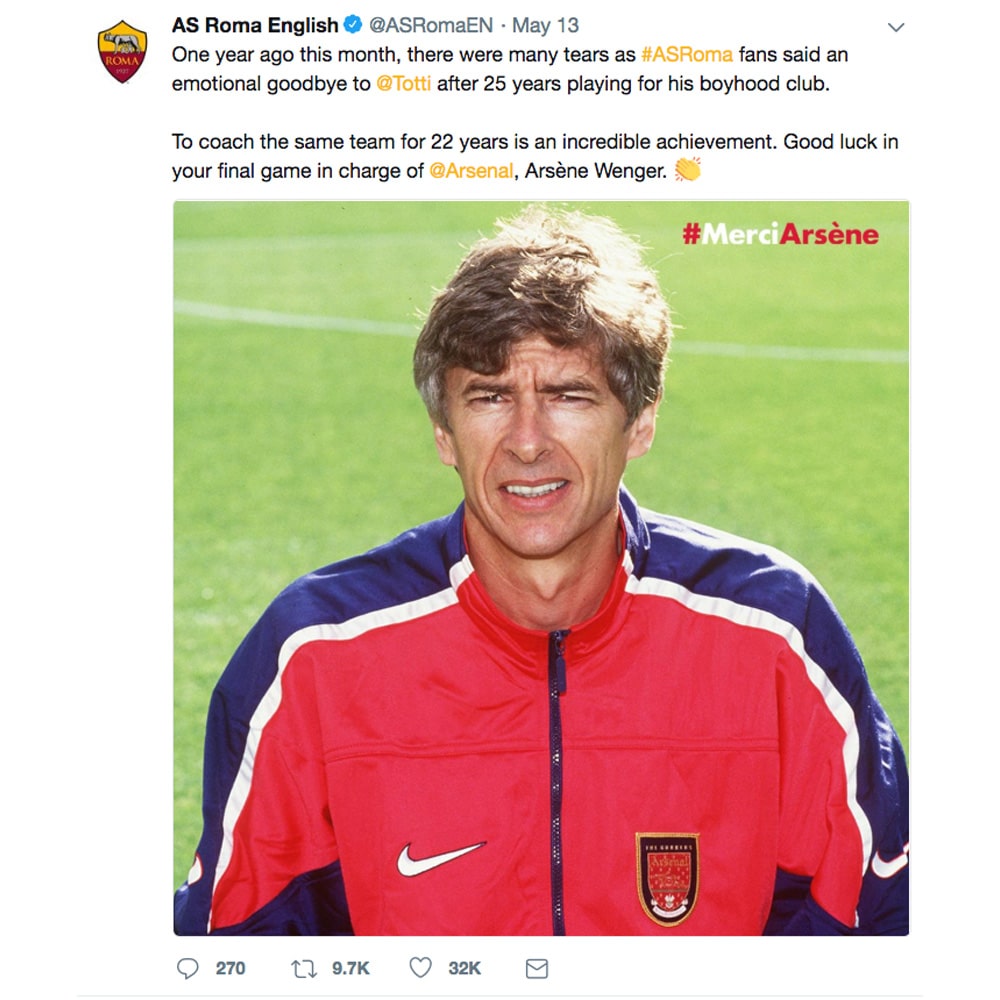The image size is (1000, 1000).
Task: Open the @Arsenal mention link
Action: (x=471, y=171)
